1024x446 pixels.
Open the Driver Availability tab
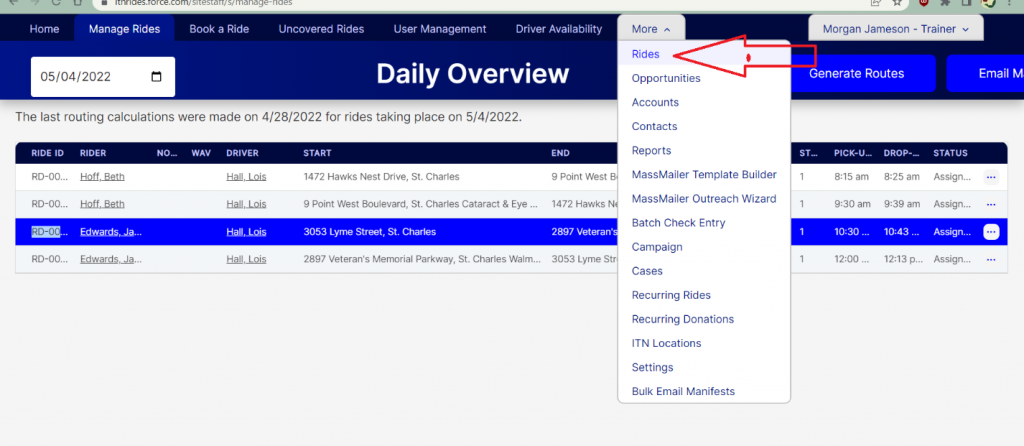point(559,29)
